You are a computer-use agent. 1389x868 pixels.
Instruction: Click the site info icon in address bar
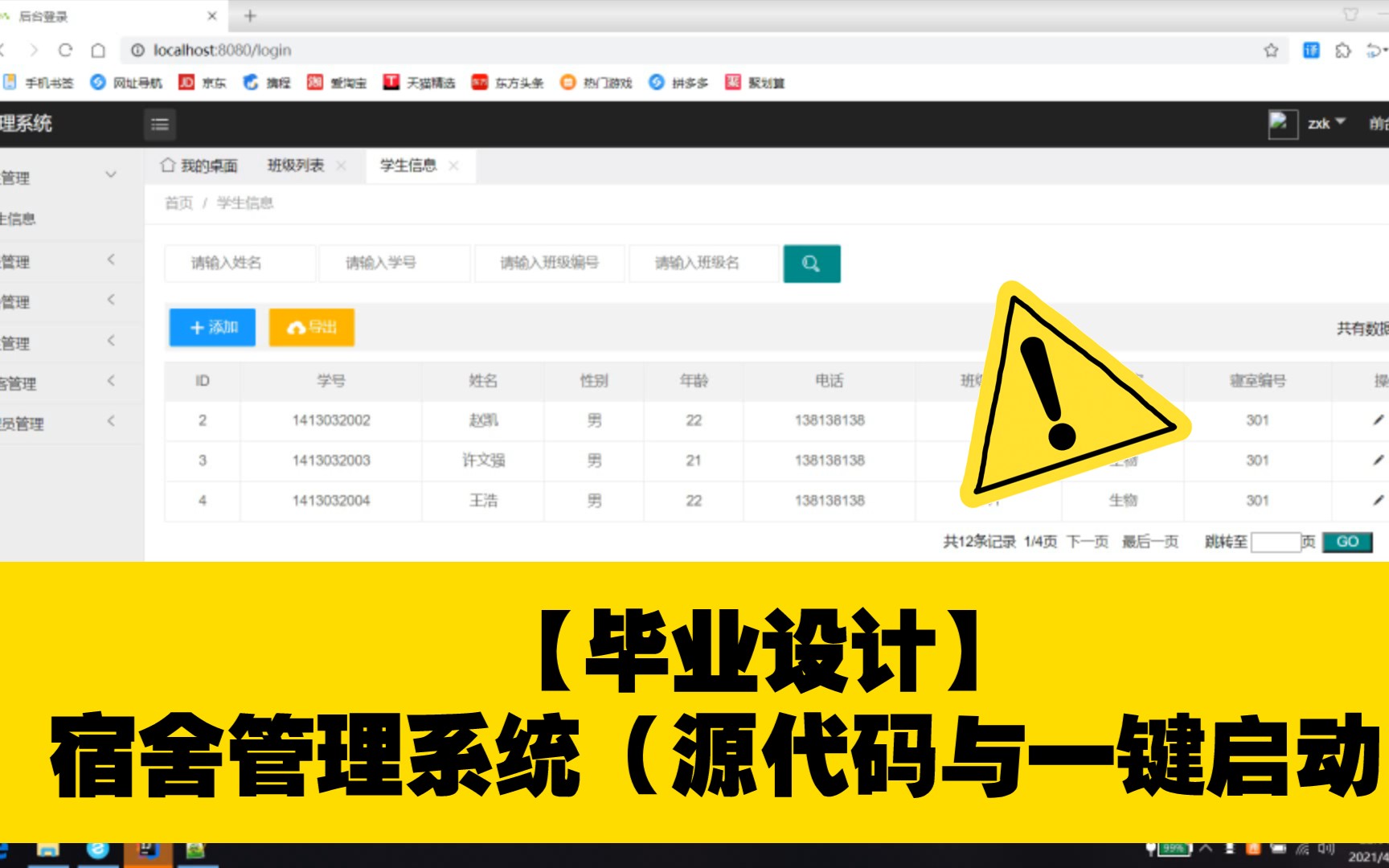tap(137, 51)
